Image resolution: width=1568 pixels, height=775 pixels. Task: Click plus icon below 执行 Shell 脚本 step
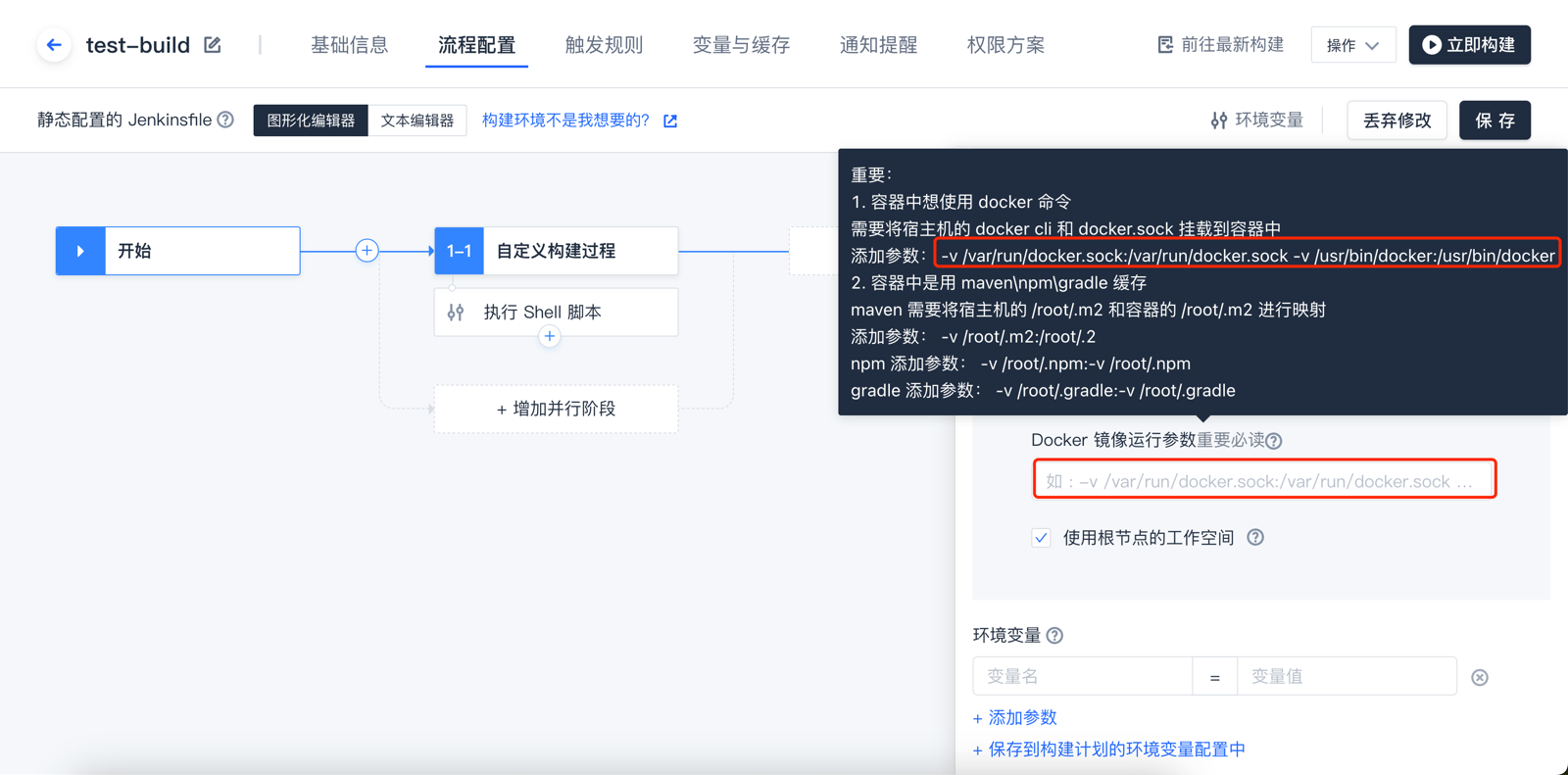(x=550, y=336)
